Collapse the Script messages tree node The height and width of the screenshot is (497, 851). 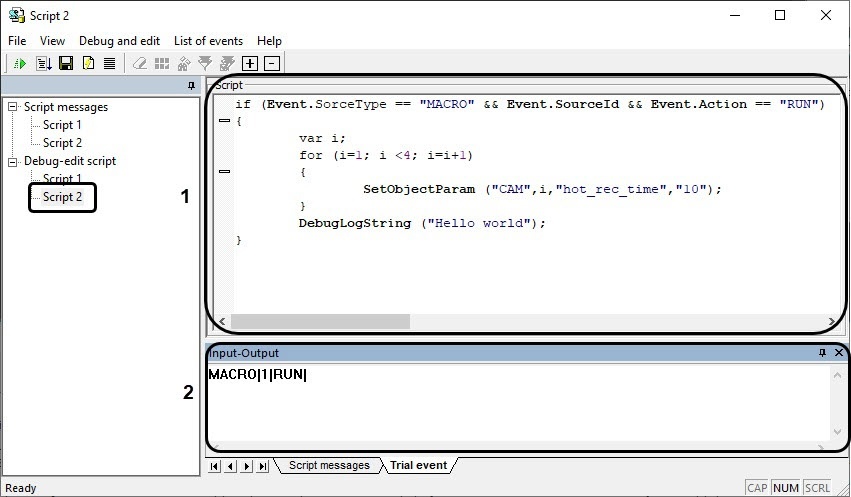coord(12,107)
